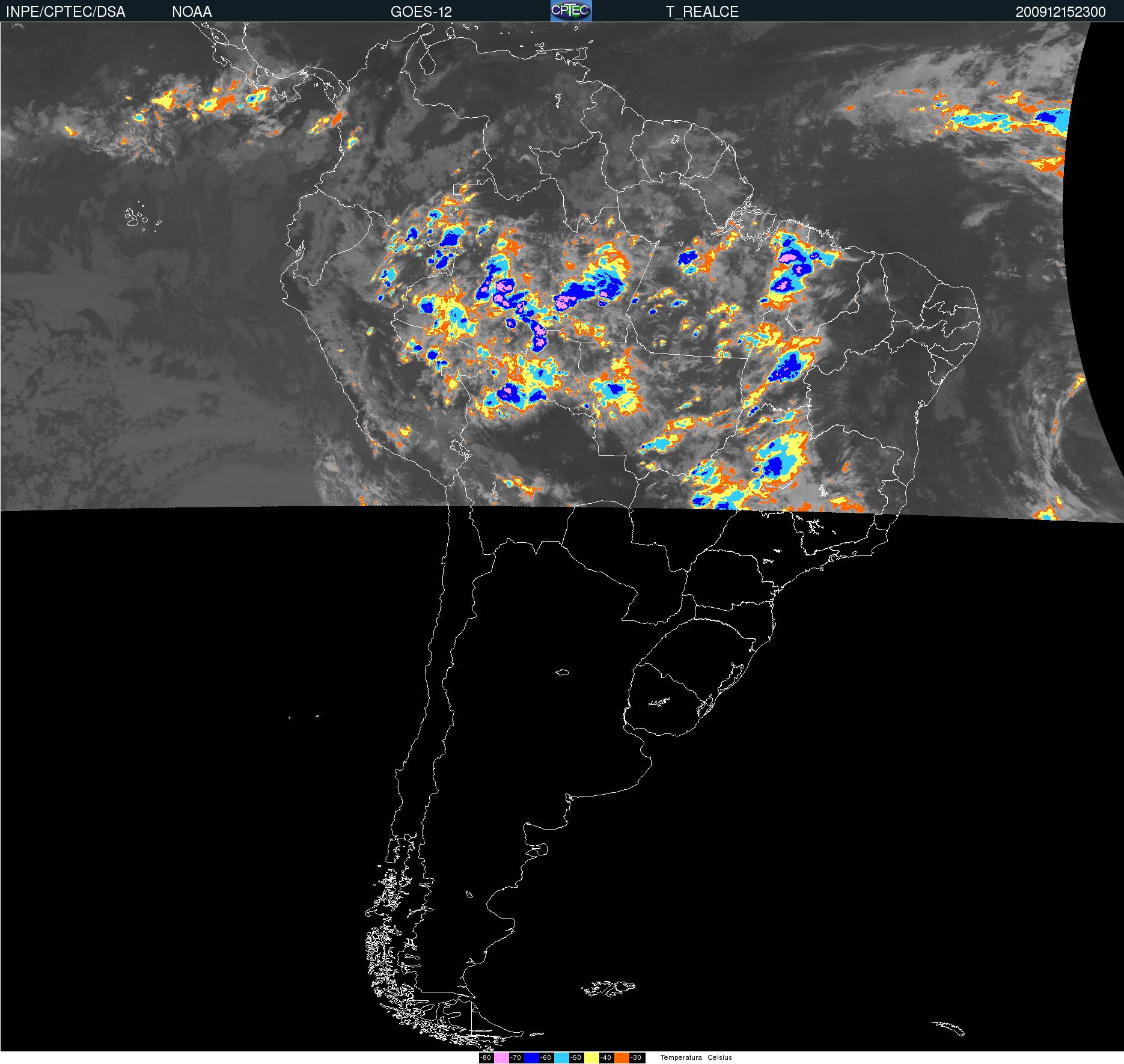The width and height of the screenshot is (1124, 1064).
Task: Click the INPE/CPTEC/DSA header text
Action: pos(66,12)
